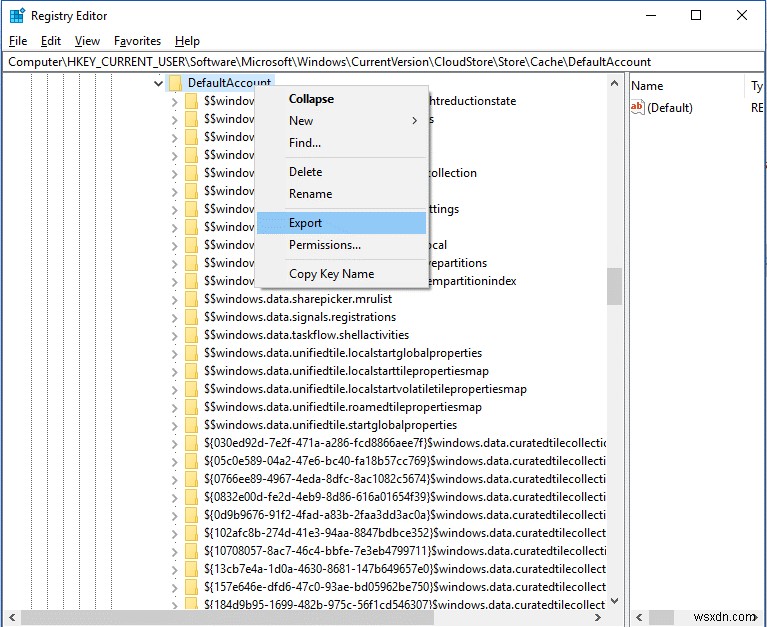Click the DefaultAccount folder icon
767x627 pixels.
pos(175,83)
